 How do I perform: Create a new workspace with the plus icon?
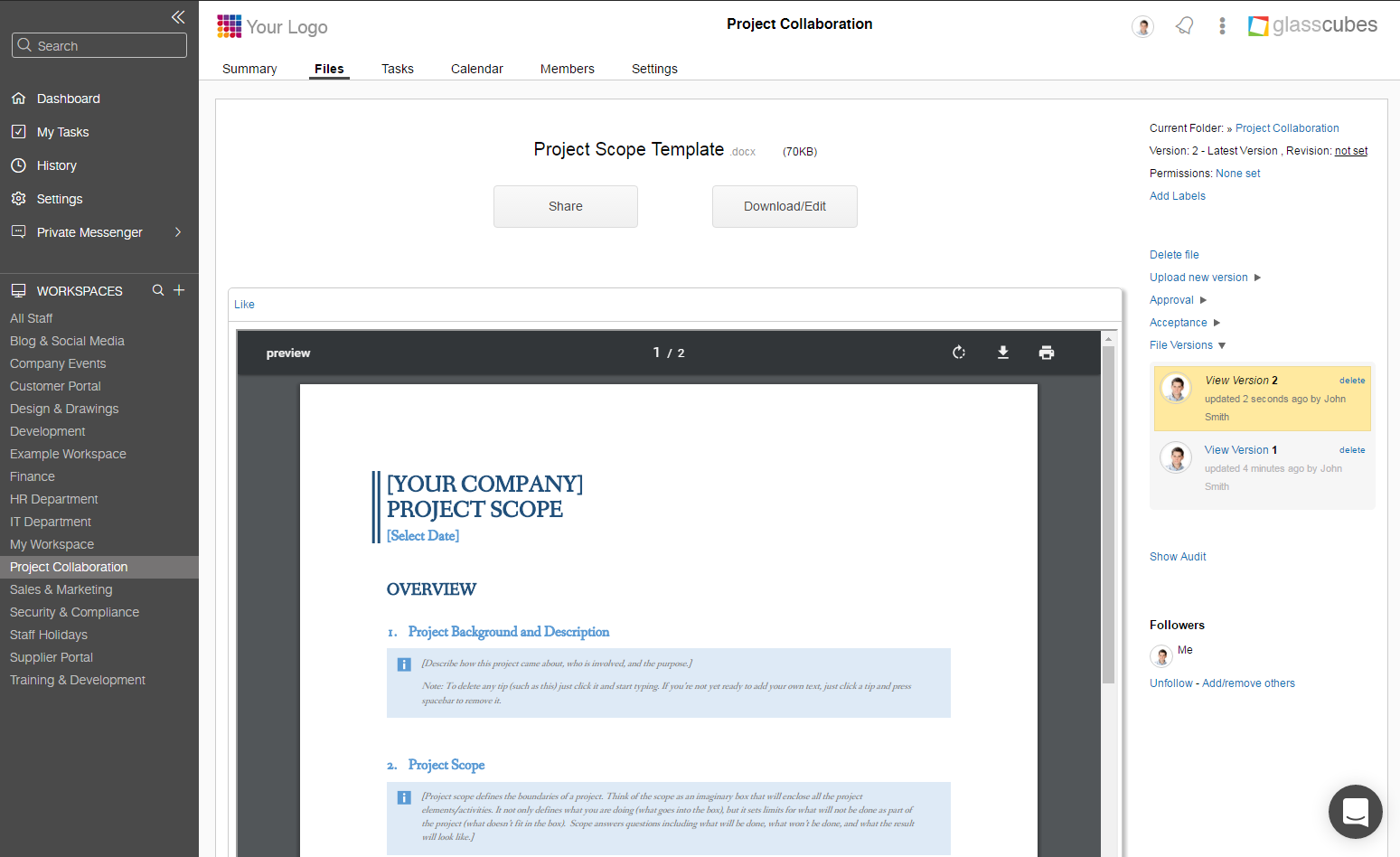click(179, 290)
